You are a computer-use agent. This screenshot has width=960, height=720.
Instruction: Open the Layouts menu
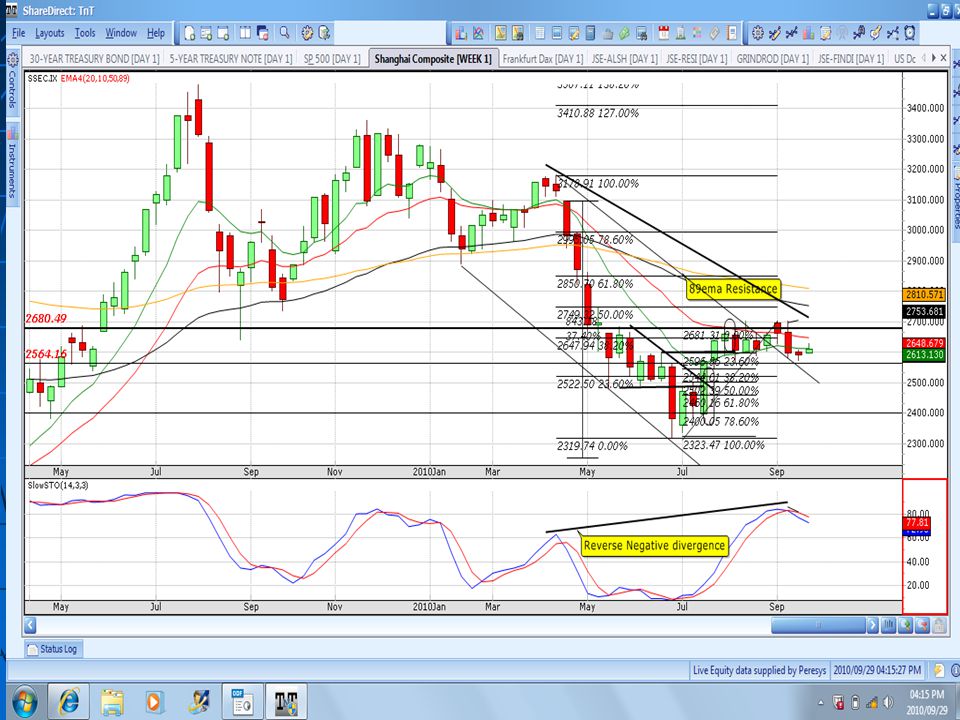[50, 33]
